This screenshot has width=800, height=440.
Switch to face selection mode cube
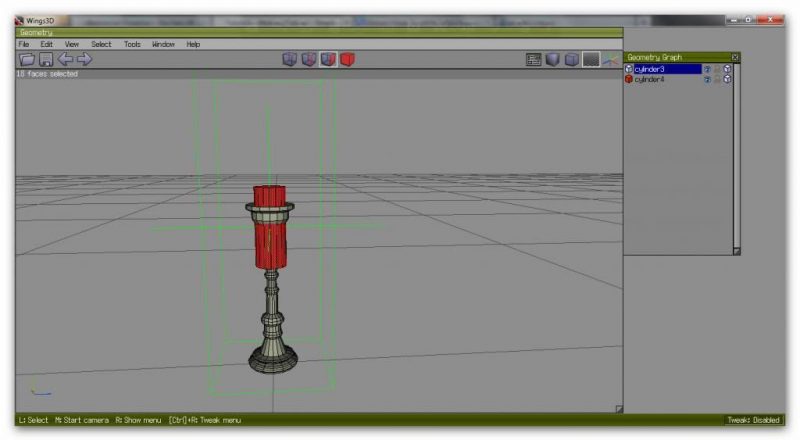[x=328, y=60]
